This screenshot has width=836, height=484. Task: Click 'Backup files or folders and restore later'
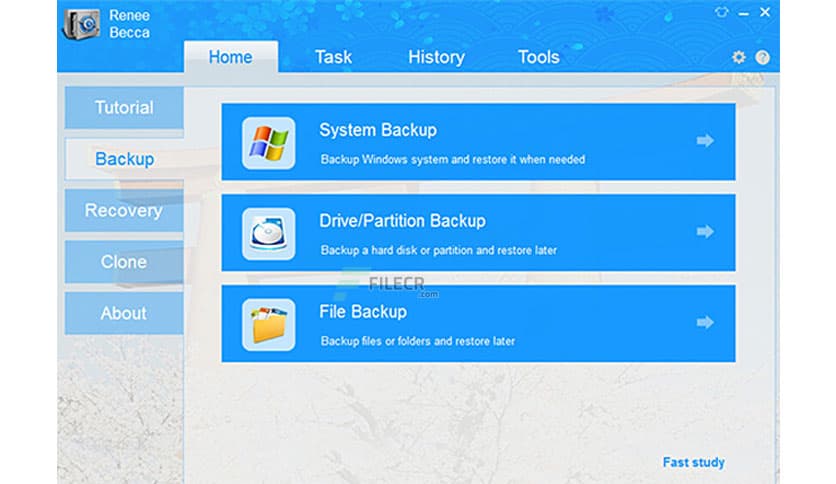[x=418, y=341]
